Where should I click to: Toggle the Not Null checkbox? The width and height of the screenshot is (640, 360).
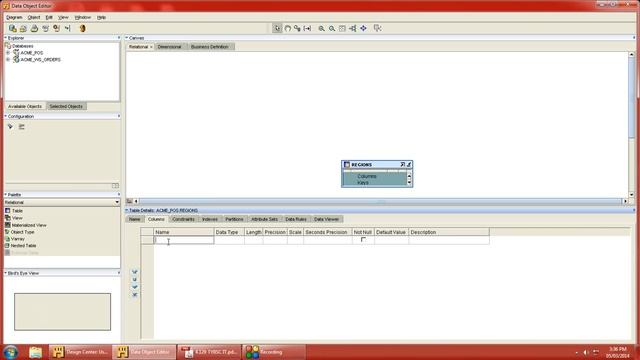(363, 240)
